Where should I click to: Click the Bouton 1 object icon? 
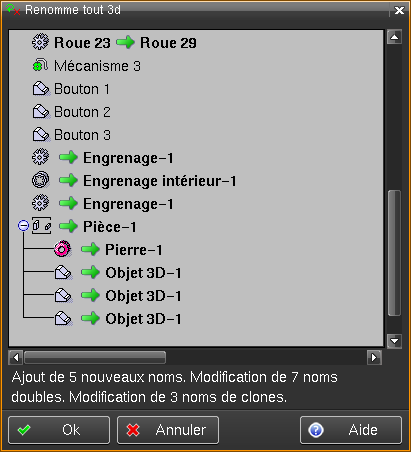point(41,89)
